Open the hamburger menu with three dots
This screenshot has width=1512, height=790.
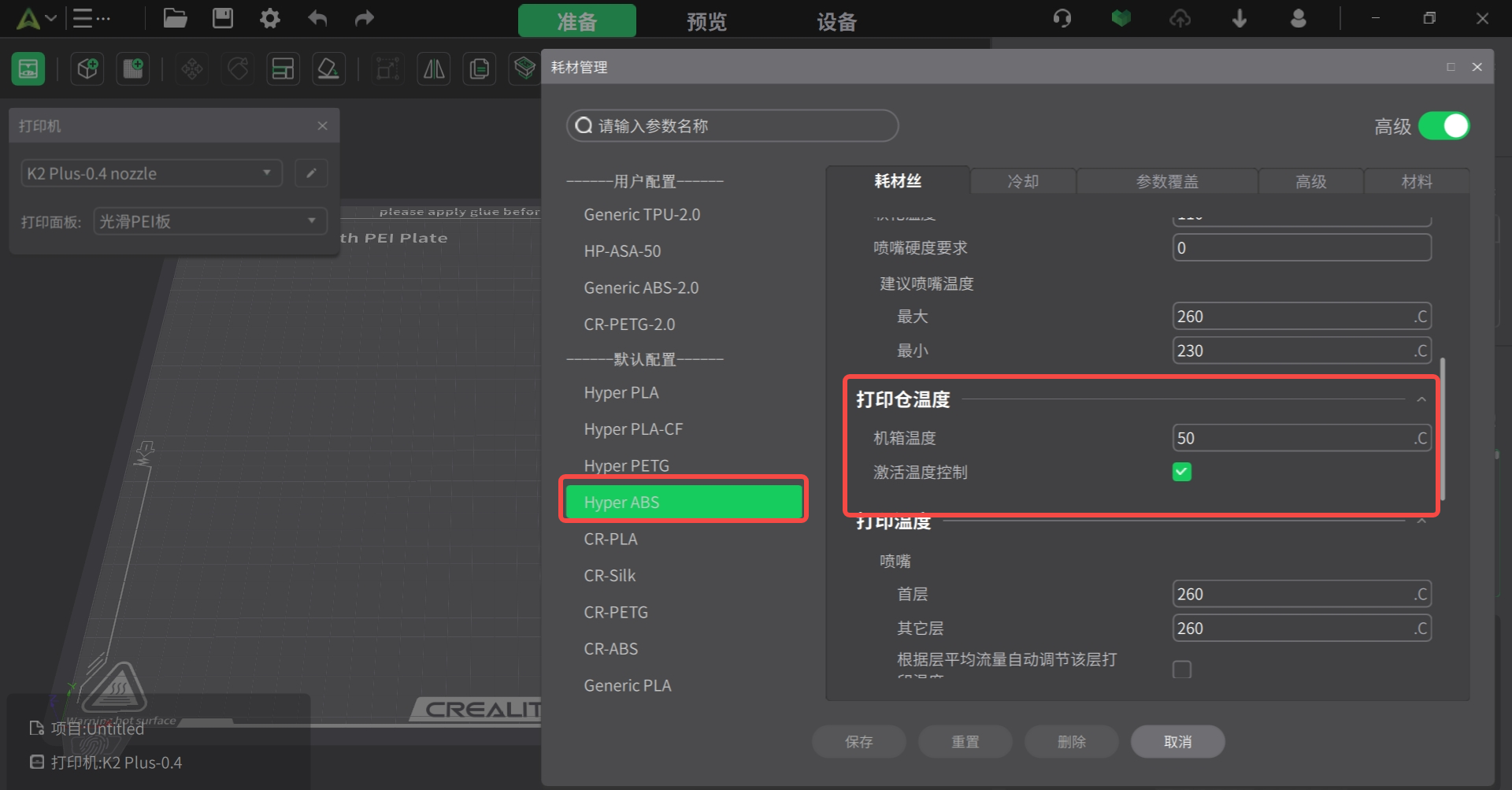tap(91, 18)
